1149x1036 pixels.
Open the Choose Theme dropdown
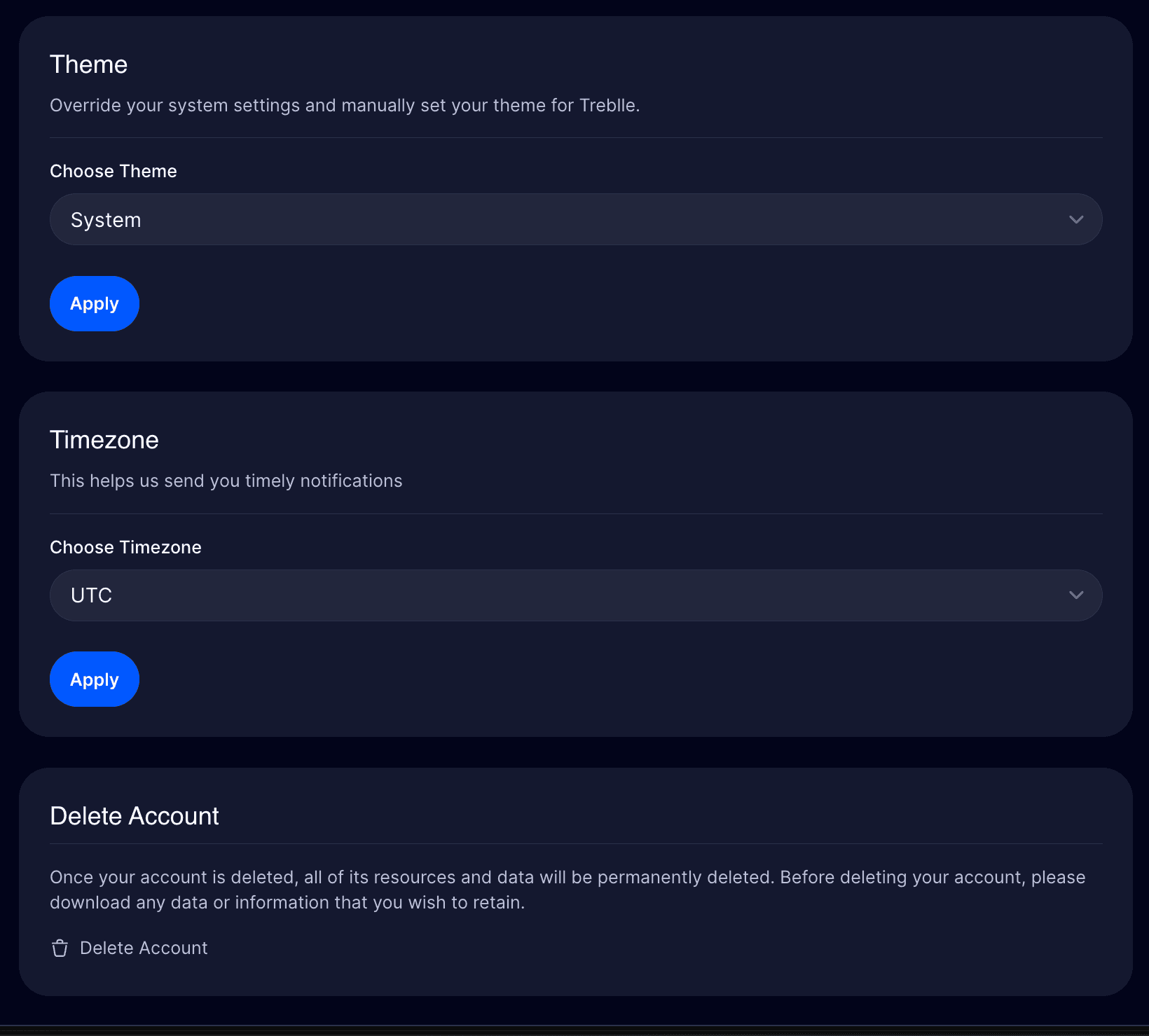coord(574,219)
